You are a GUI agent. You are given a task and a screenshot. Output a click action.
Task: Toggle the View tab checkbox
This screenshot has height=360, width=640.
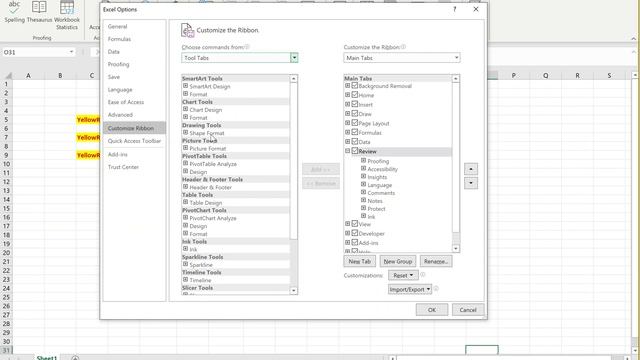pyautogui.click(x=355, y=224)
